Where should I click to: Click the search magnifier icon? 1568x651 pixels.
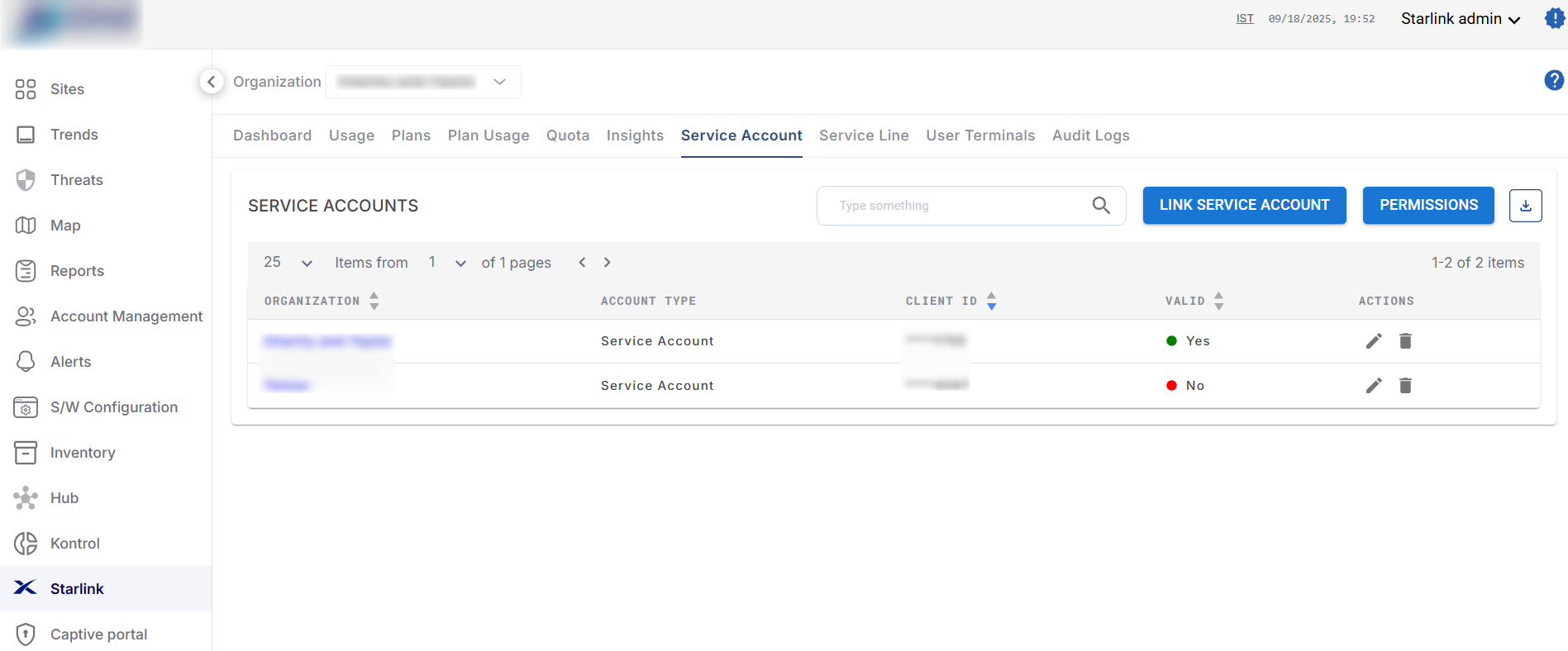[1101, 206]
